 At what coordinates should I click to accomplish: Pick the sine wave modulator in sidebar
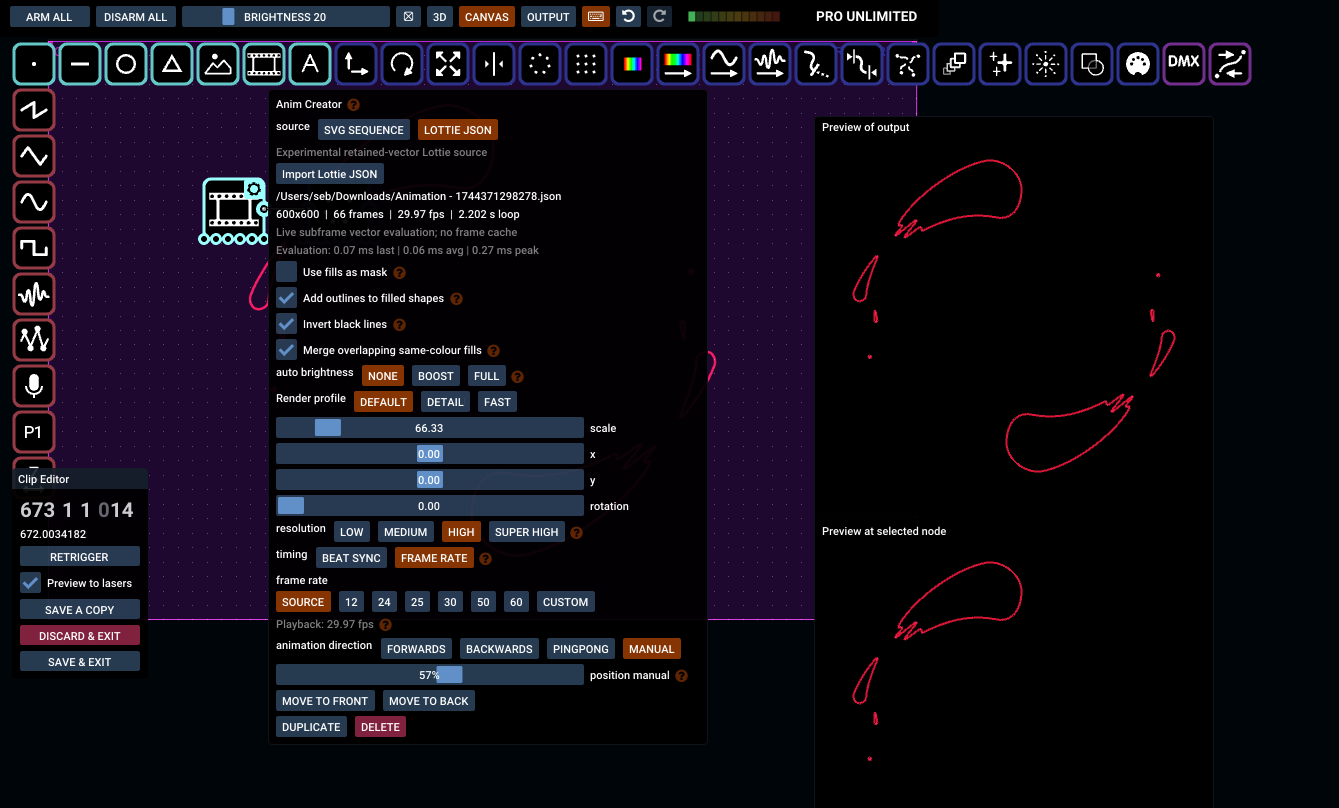[x=34, y=202]
